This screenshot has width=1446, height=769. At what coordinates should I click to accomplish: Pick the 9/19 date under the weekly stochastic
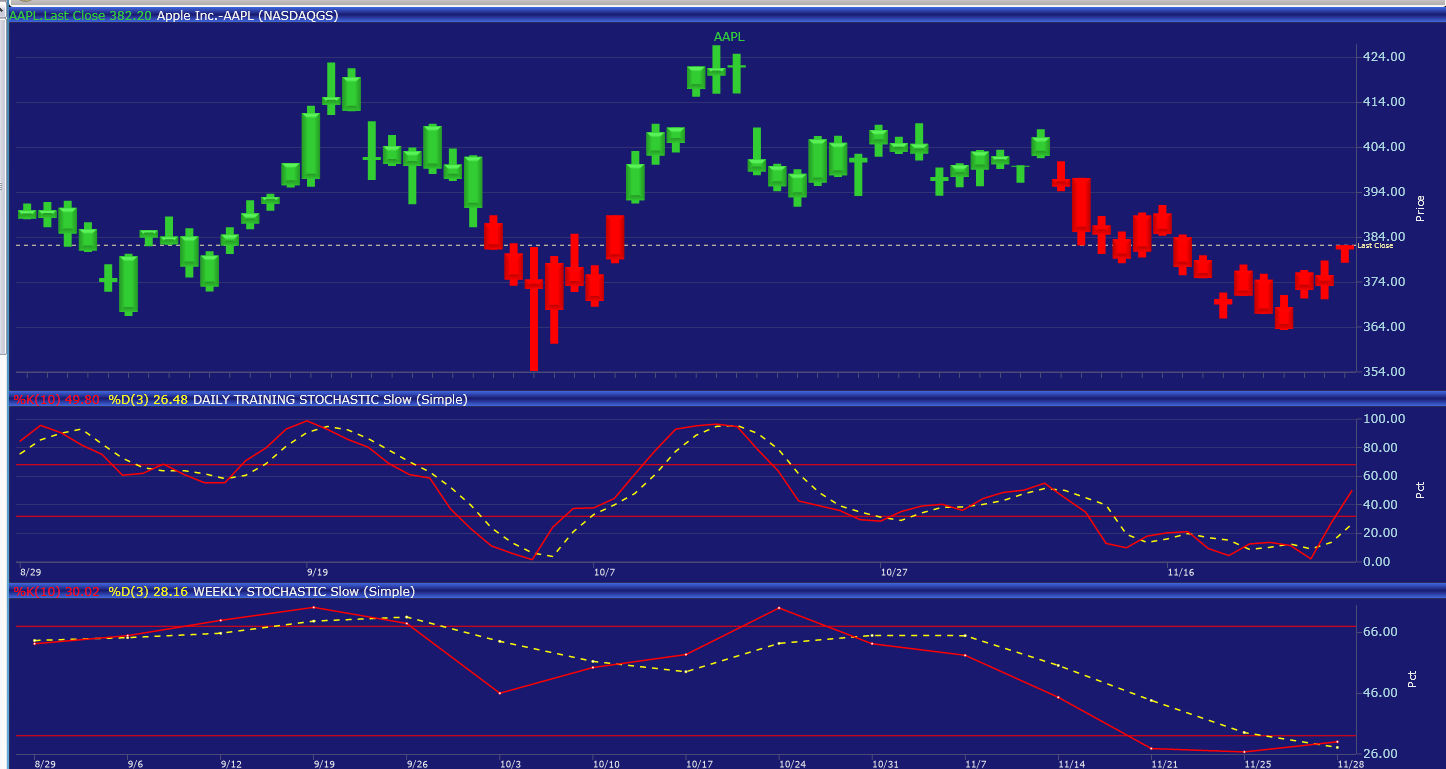323,764
